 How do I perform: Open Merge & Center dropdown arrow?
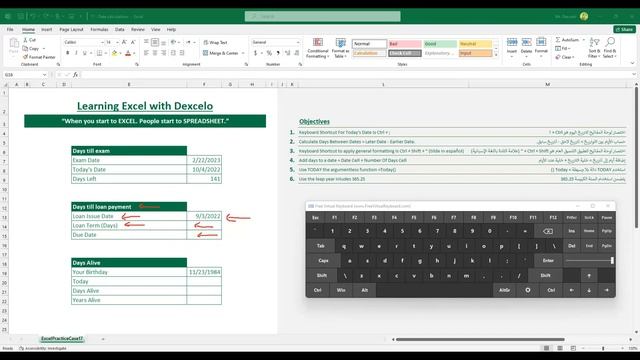243,53
